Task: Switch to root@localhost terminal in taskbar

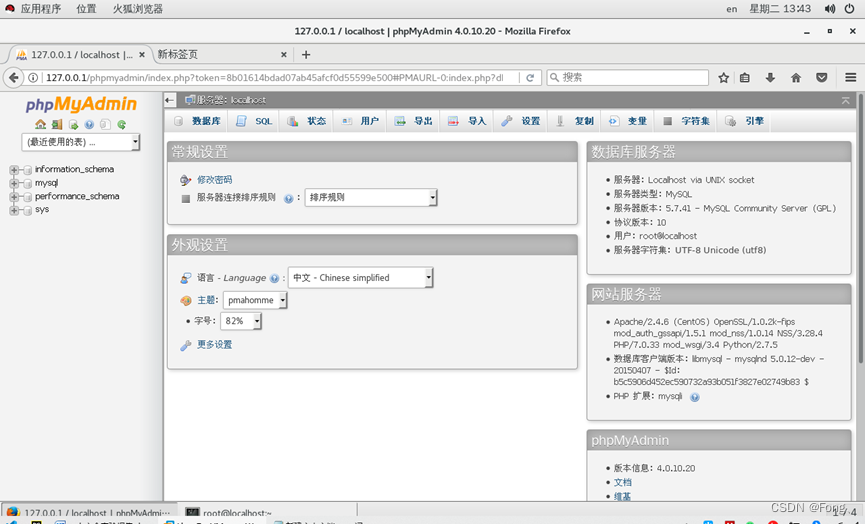Action: tap(269, 512)
